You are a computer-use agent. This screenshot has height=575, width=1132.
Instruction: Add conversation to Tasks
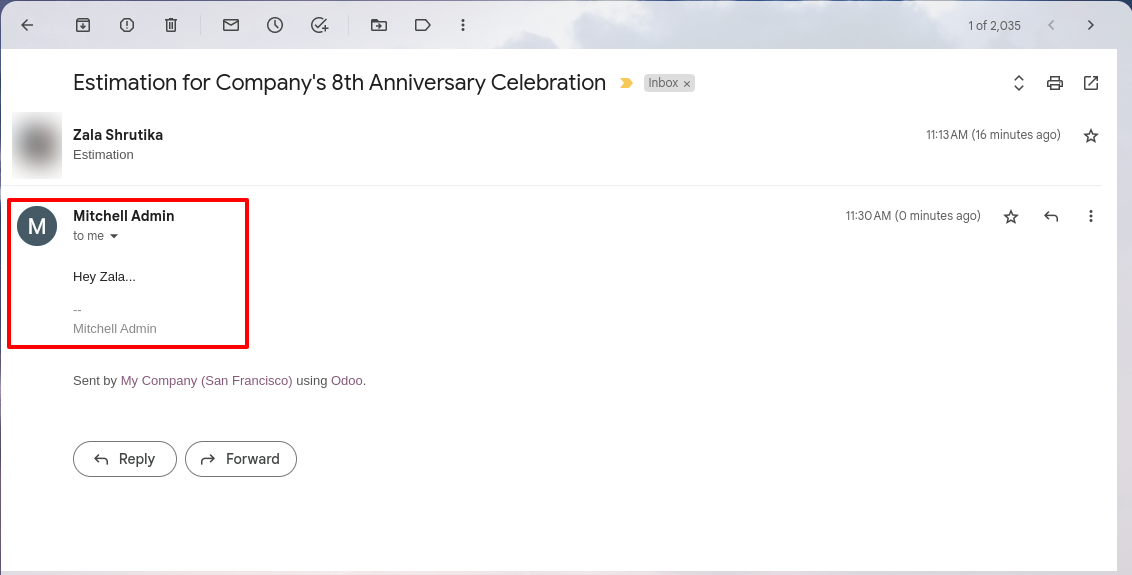click(x=319, y=25)
